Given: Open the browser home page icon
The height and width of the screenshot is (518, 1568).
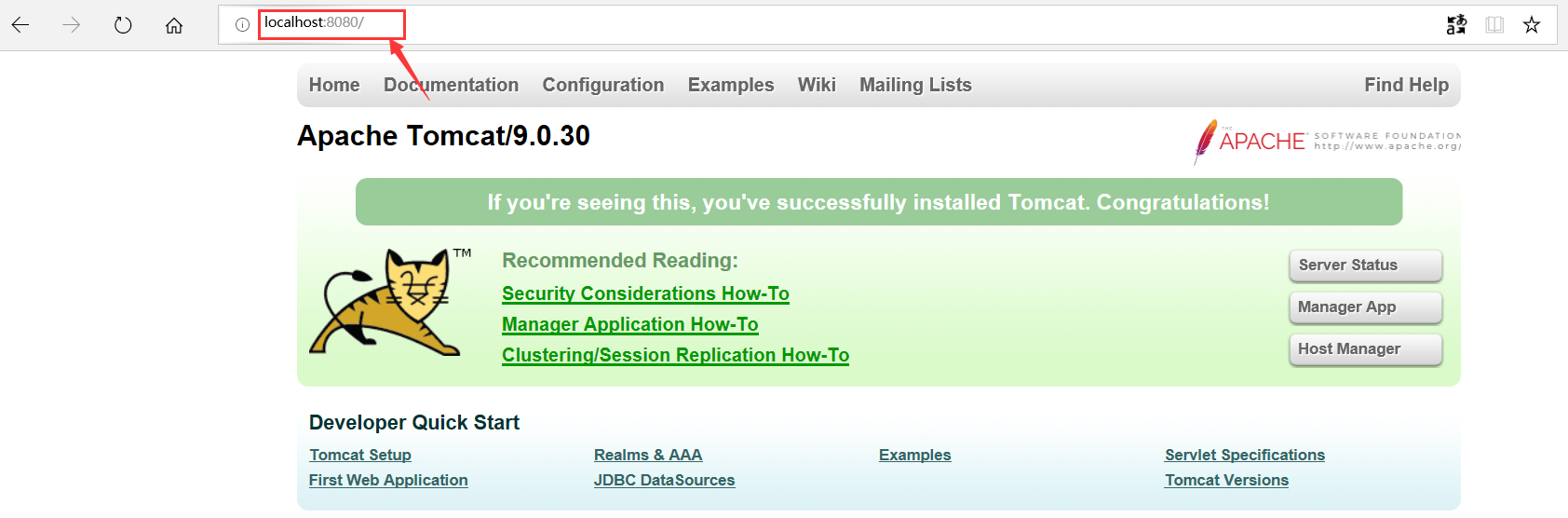Looking at the screenshot, I should tap(174, 25).
